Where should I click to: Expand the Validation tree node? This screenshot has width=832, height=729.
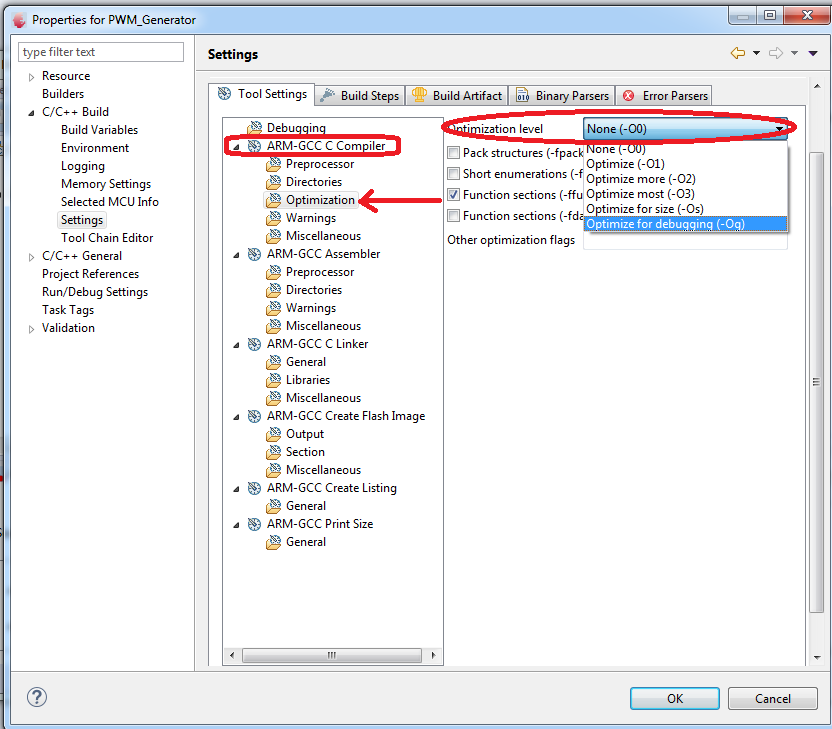click(31, 329)
